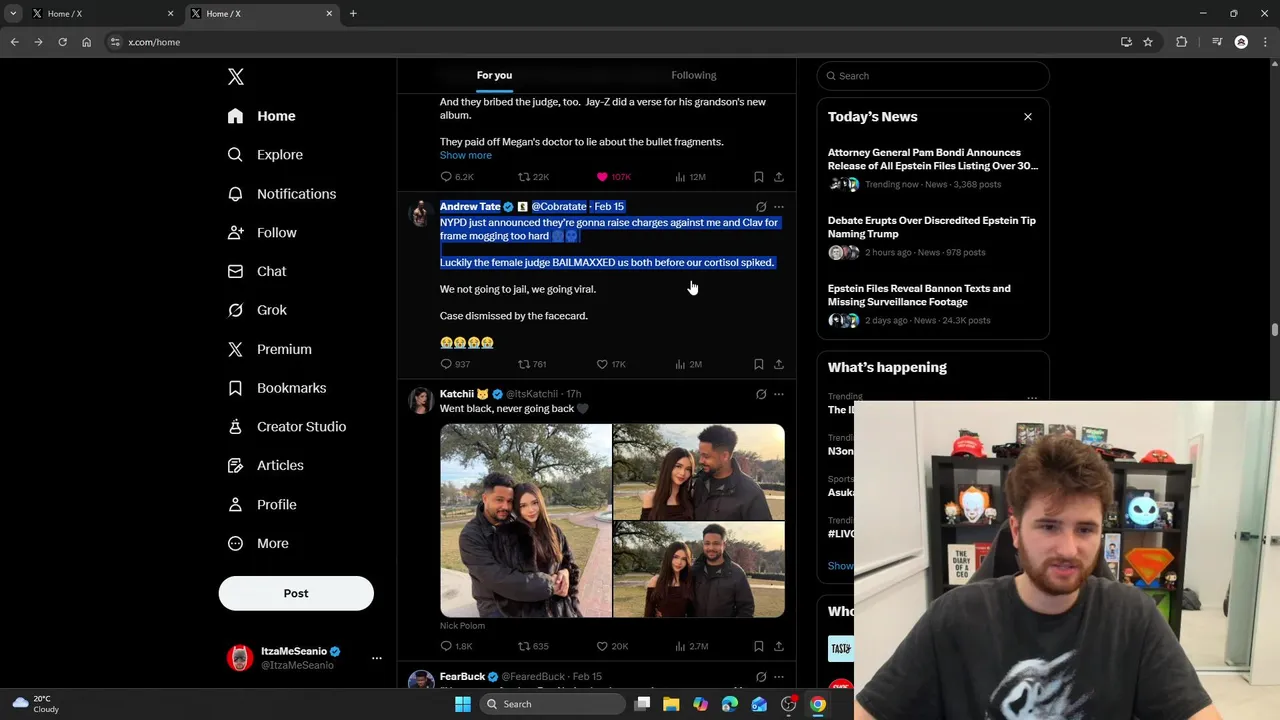Repost Andrew Tate post with 761 reposts
Image resolution: width=1280 pixels, height=720 pixels.
coord(532,364)
